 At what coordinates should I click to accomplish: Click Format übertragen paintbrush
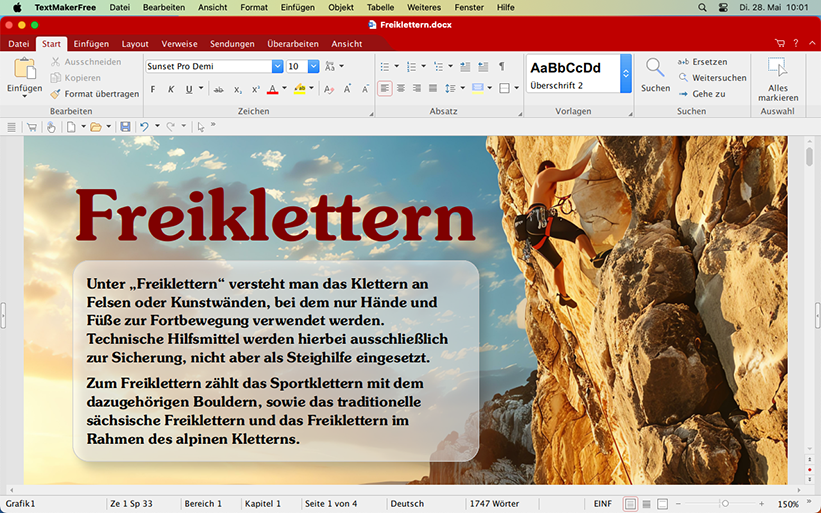coord(95,94)
